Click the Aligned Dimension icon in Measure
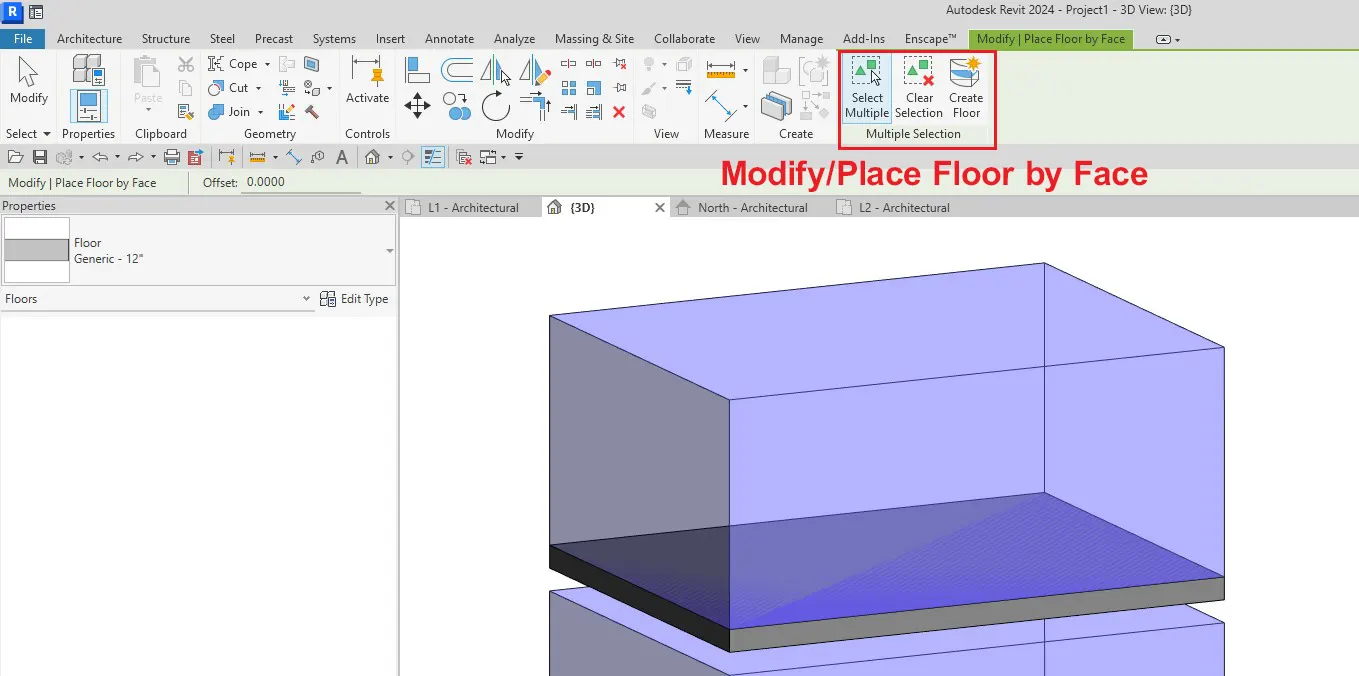This screenshot has height=676, width=1359. [x=720, y=105]
